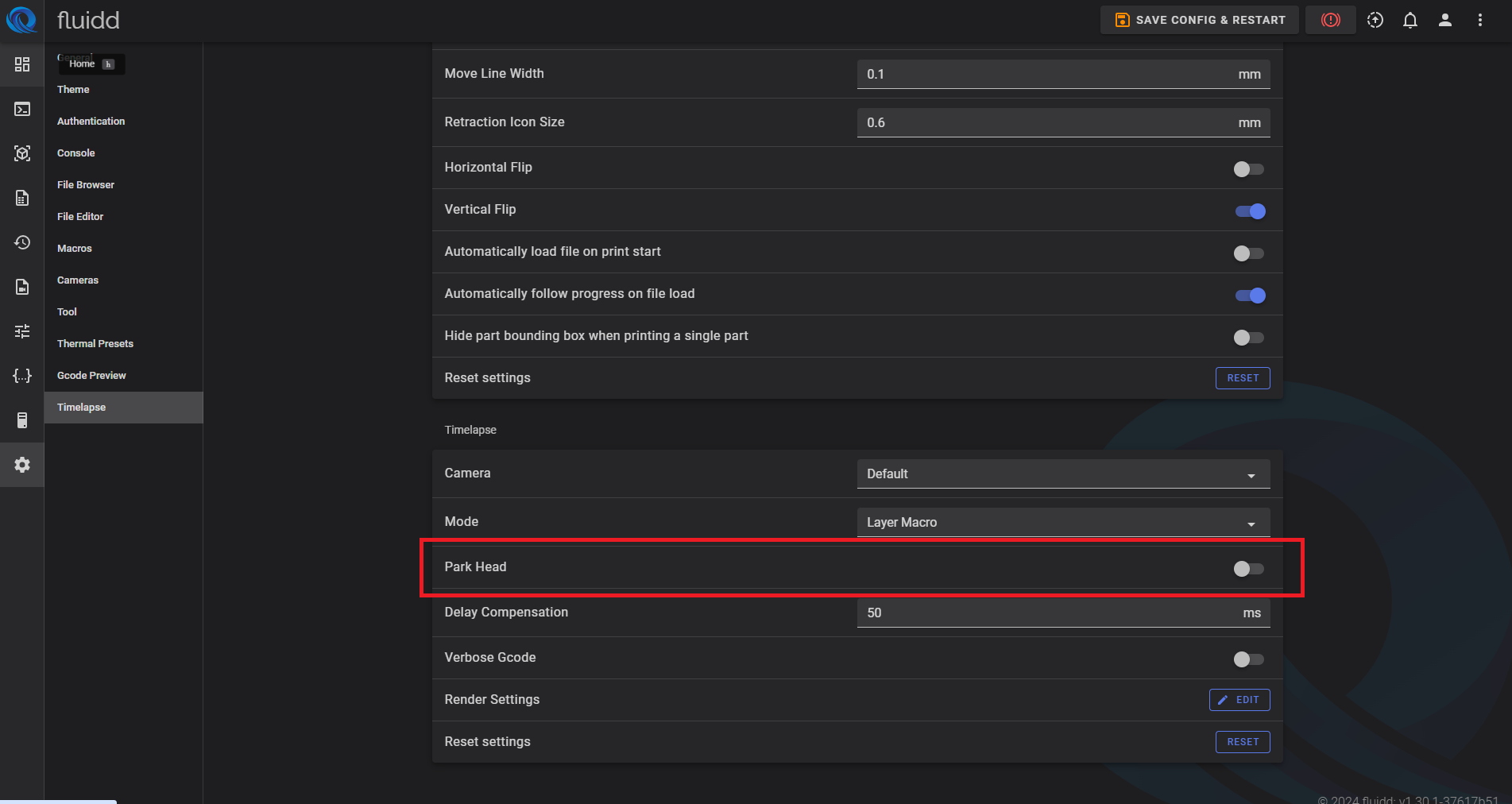Click Edit next to Render Settings

click(x=1239, y=700)
